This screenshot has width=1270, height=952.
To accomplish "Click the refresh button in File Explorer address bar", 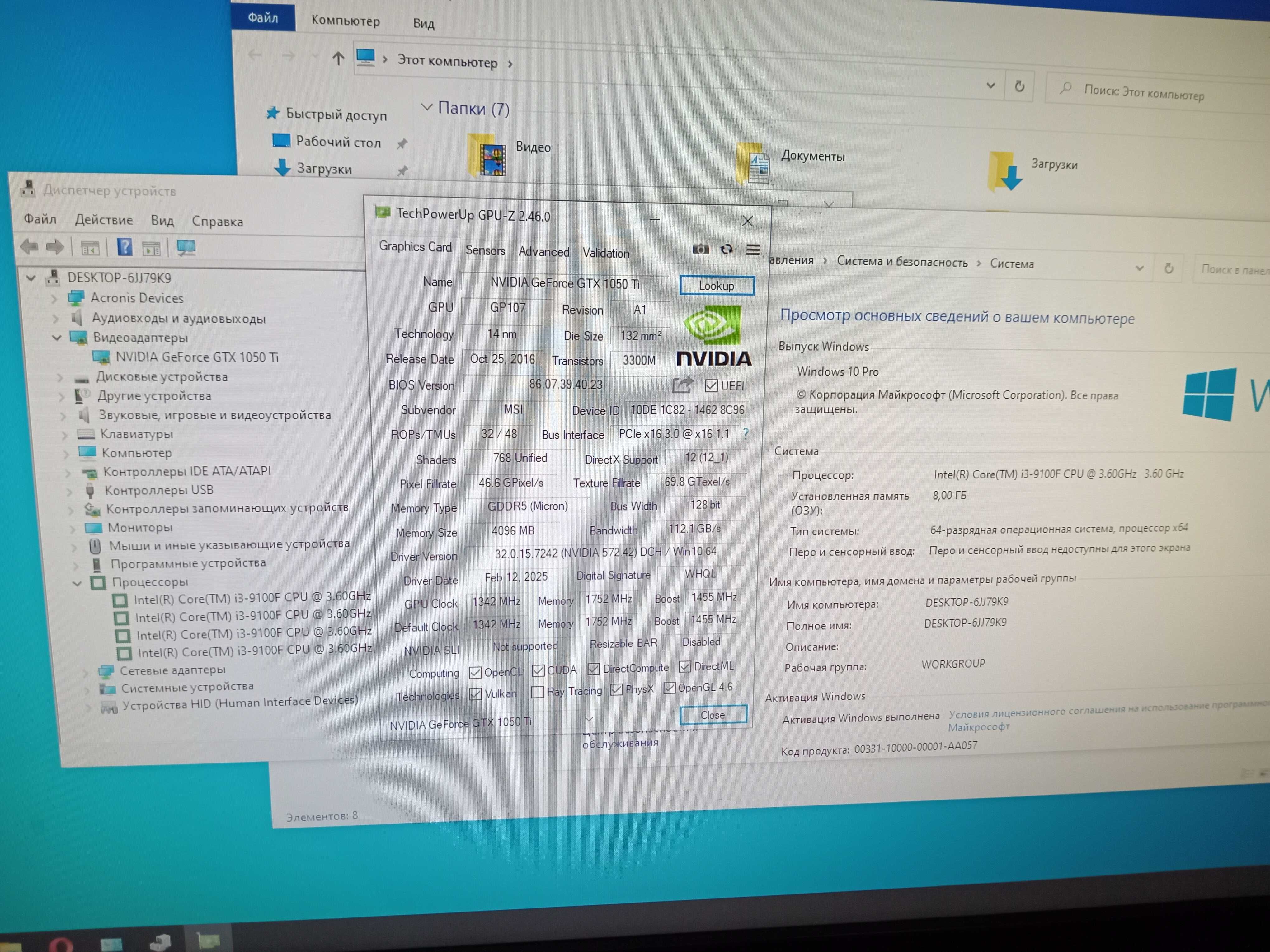I will point(1019,87).
